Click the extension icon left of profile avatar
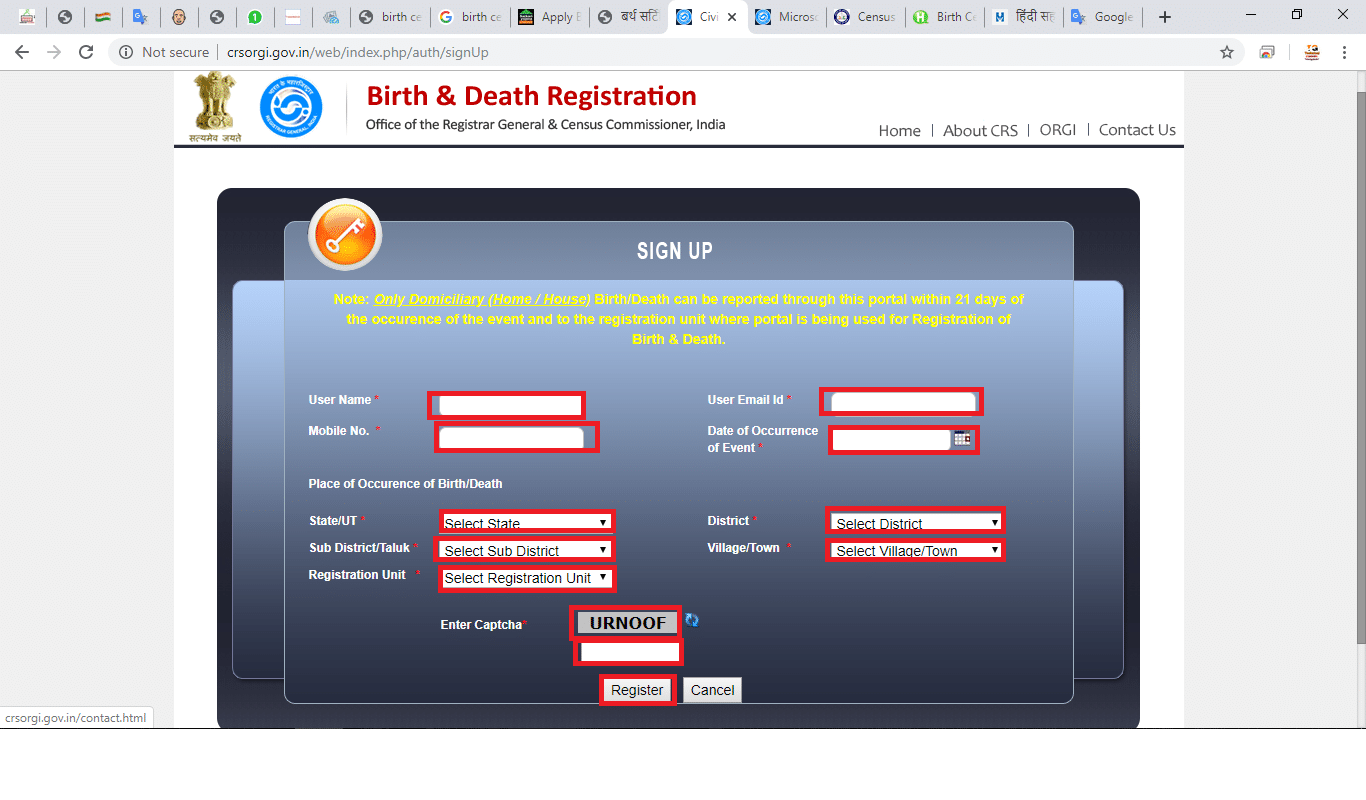The width and height of the screenshot is (1366, 800). 1267,52
